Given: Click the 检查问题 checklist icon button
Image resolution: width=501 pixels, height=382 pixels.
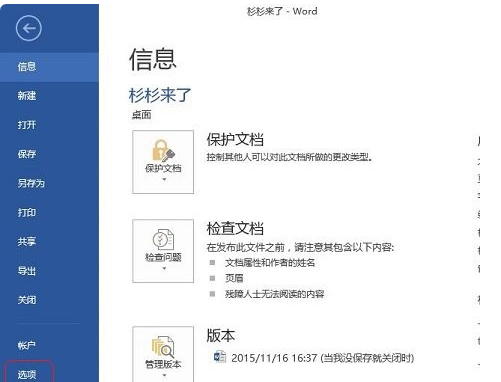Looking at the screenshot, I should (163, 251).
